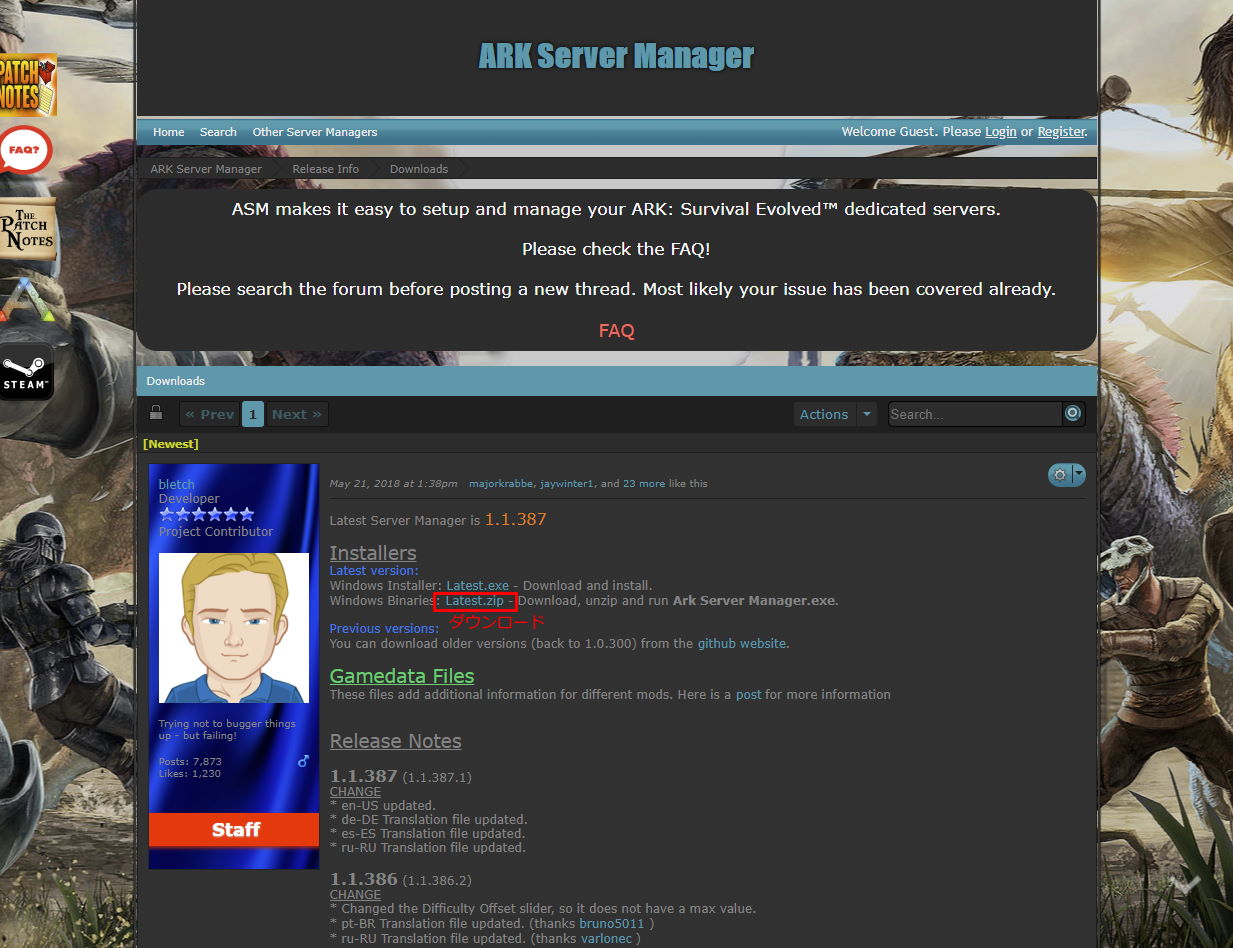Click the Latest.exe installer link
Image resolution: width=1233 pixels, height=948 pixels.
477,585
